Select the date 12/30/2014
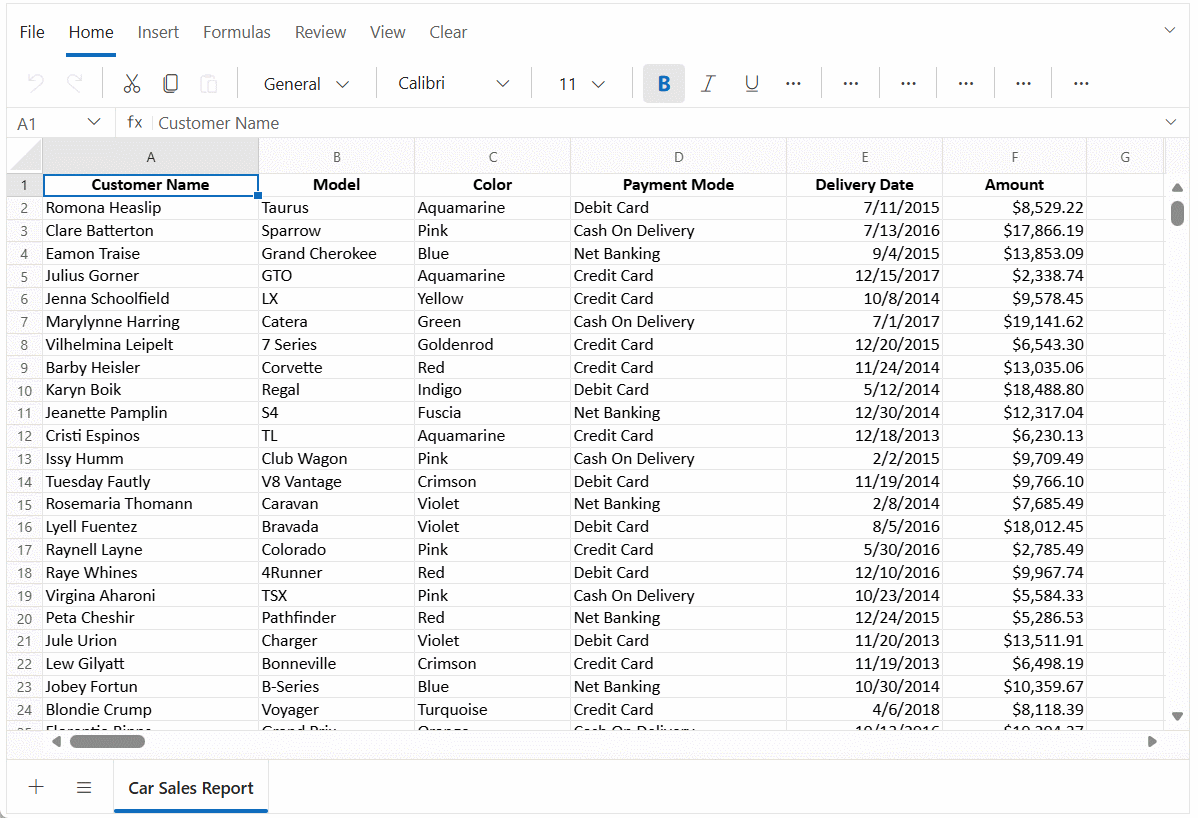Viewport: 1198px width, 818px height. tap(864, 412)
